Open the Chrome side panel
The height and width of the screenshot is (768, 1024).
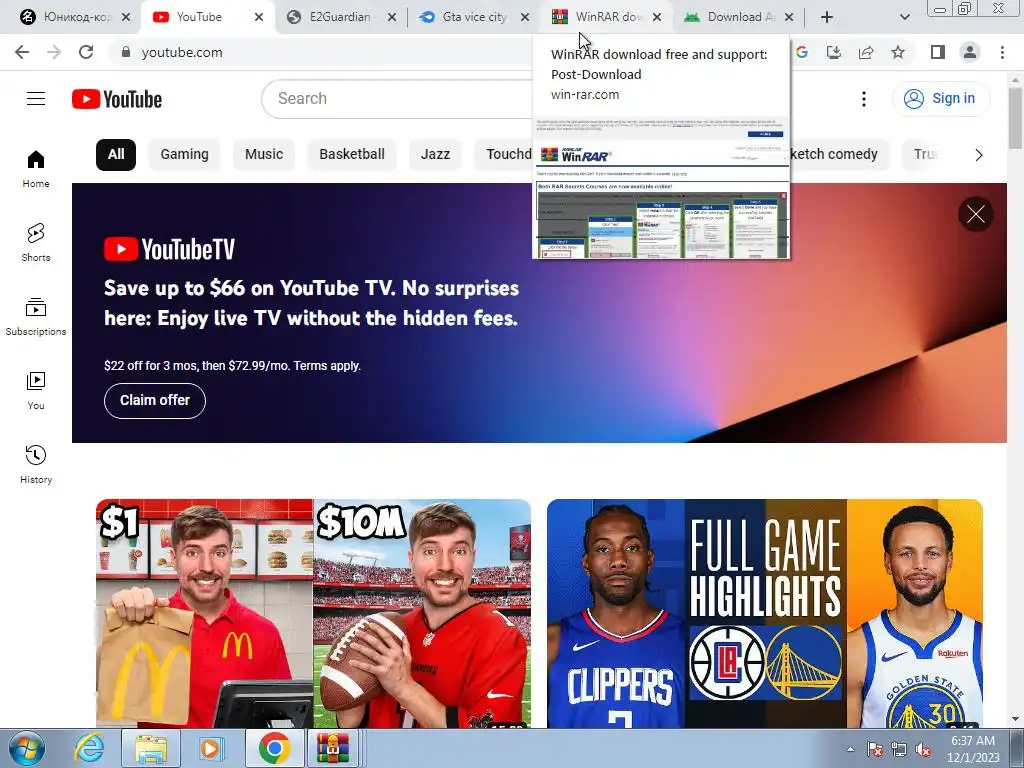[x=938, y=52]
